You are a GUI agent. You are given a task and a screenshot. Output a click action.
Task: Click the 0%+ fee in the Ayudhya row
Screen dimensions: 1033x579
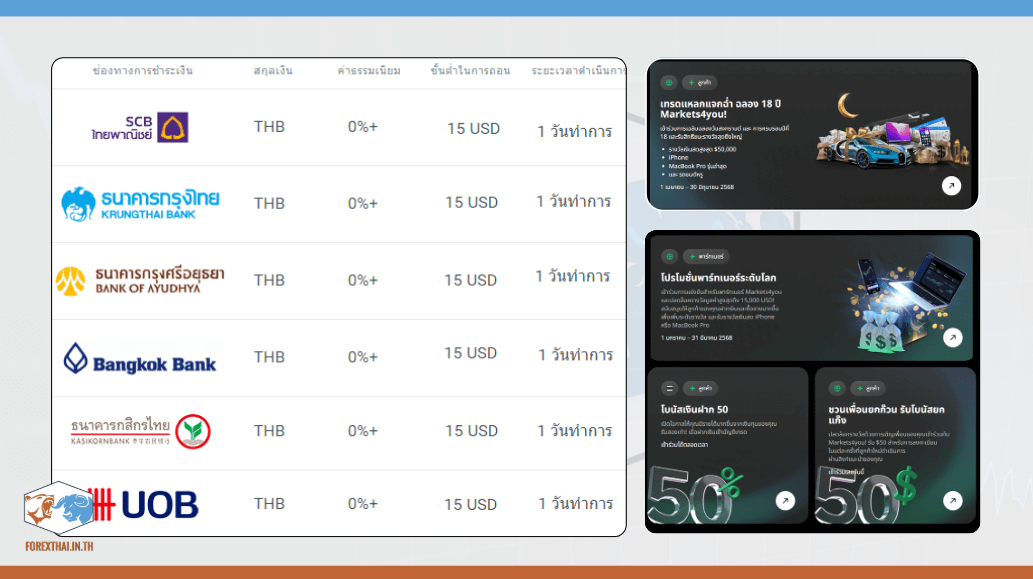point(363,280)
